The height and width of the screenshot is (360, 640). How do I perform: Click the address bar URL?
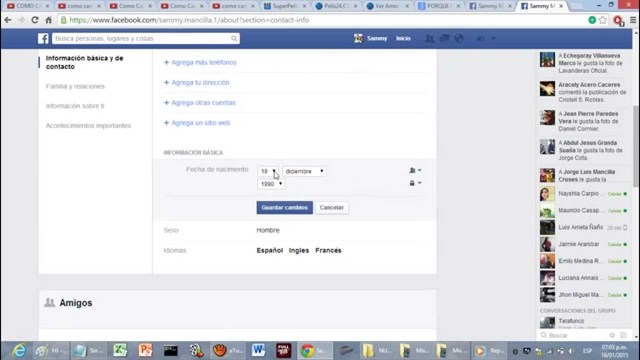pos(189,20)
